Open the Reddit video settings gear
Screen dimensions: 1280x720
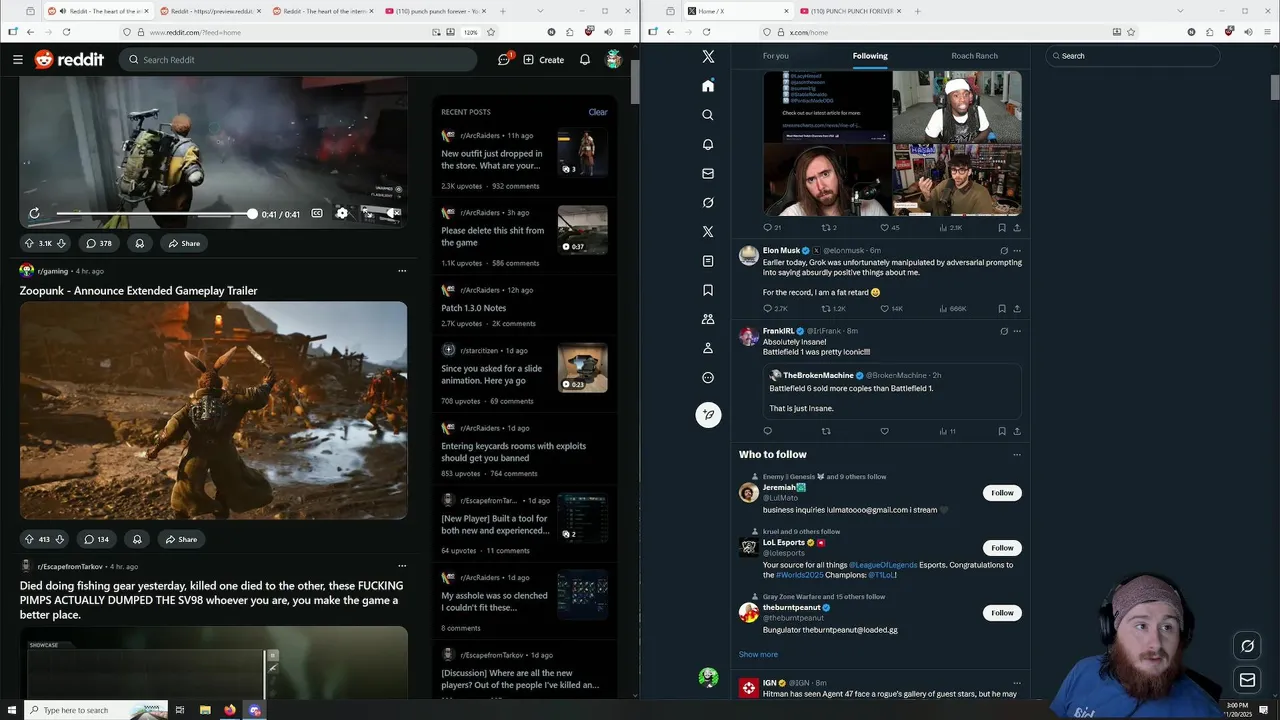tap(342, 213)
